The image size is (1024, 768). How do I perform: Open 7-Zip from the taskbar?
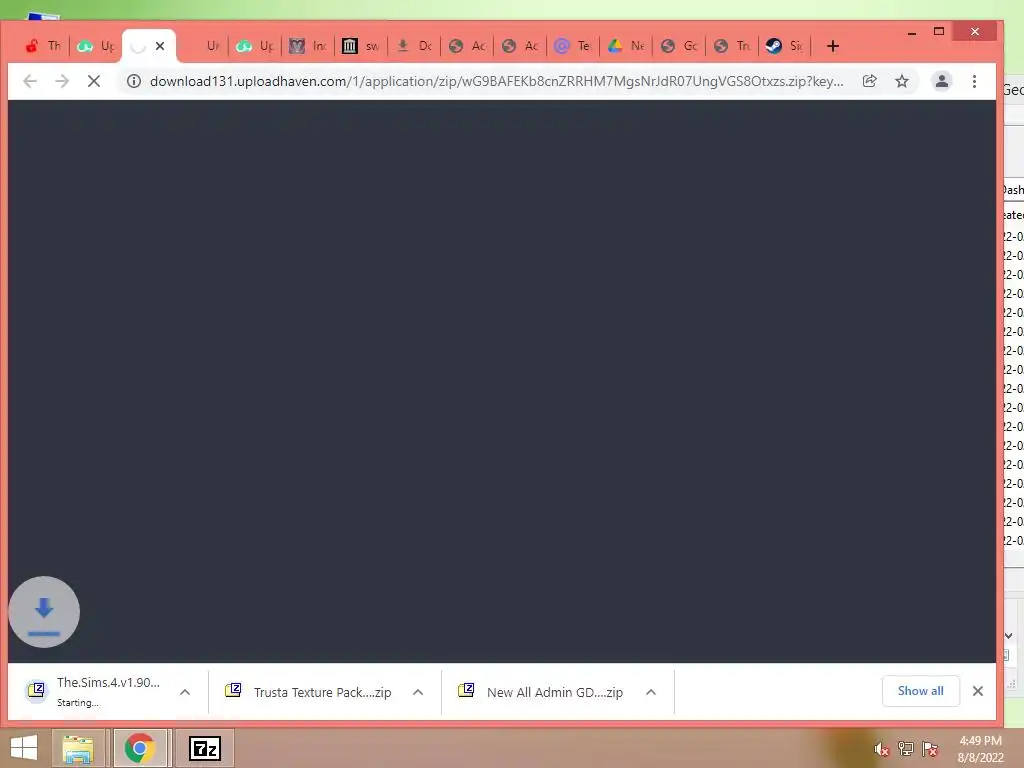click(x=204, y=748)
